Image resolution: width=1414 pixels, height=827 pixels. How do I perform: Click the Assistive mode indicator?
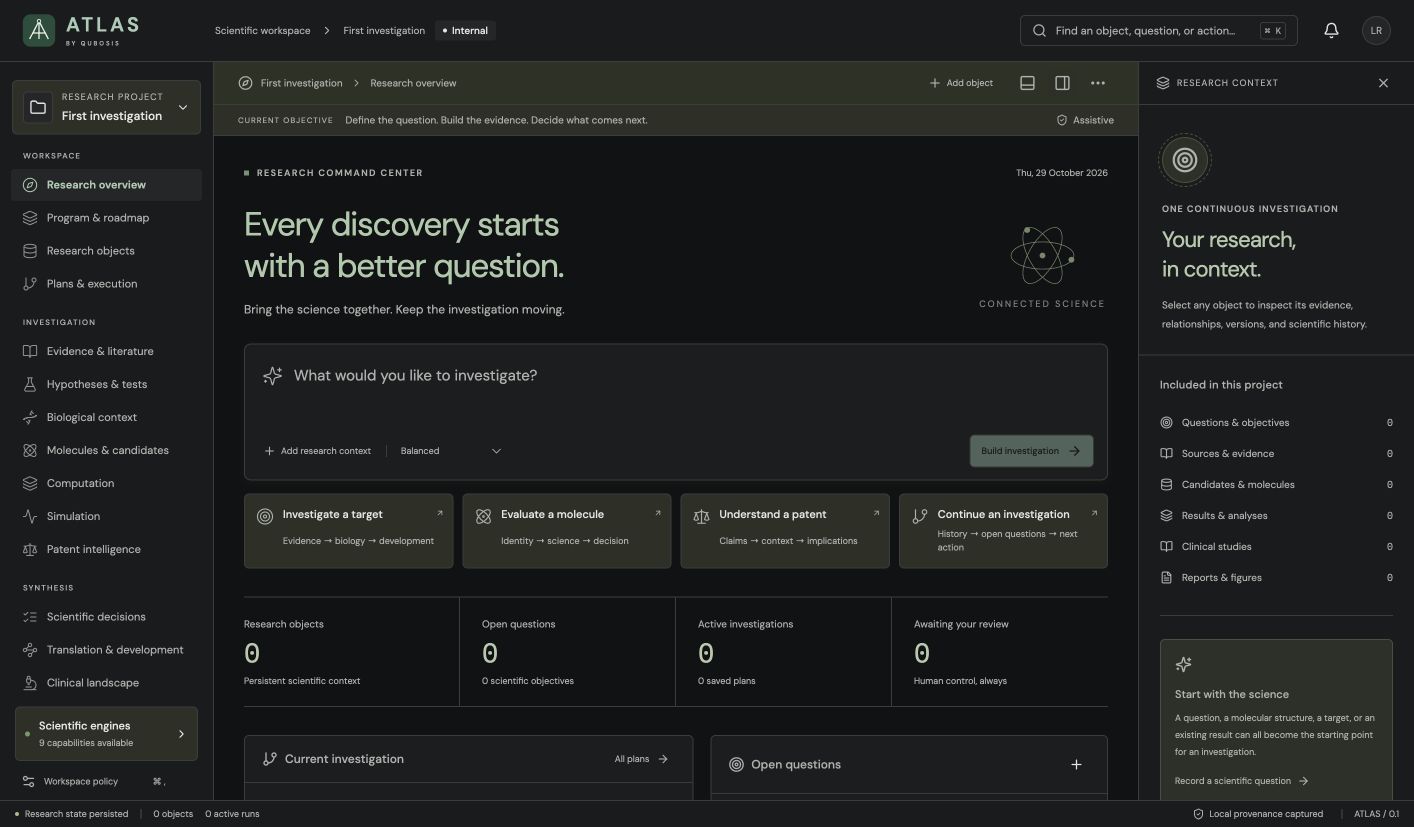1085,120
